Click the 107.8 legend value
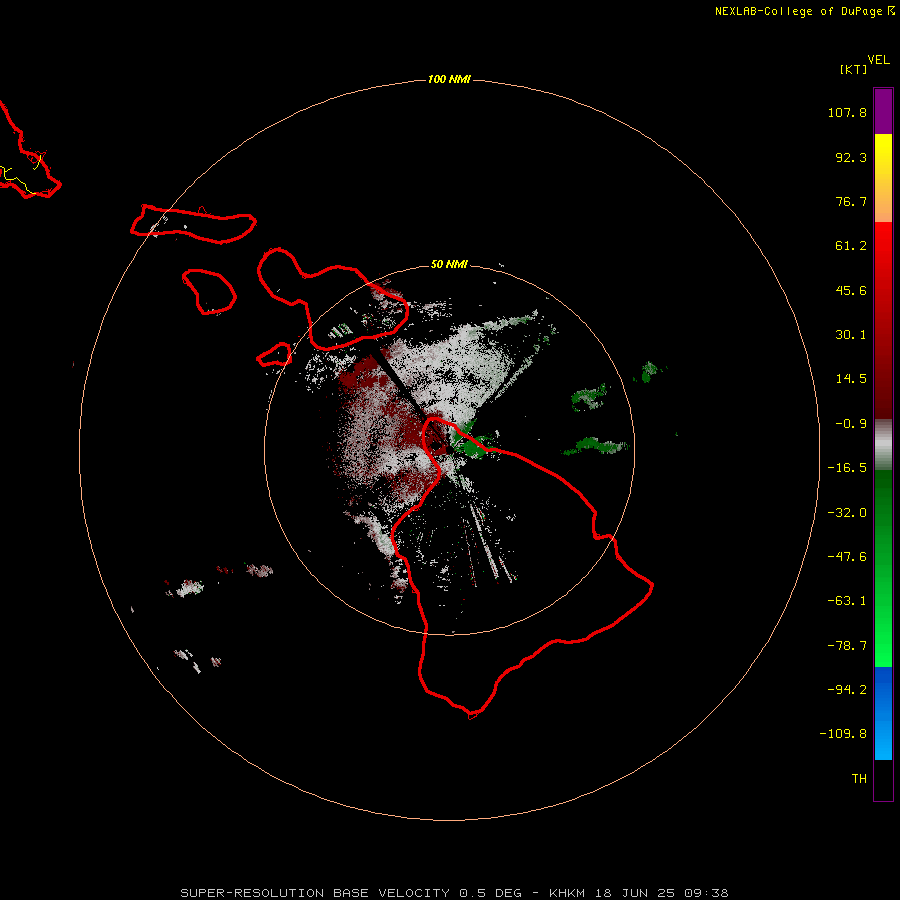 [847, 112]
